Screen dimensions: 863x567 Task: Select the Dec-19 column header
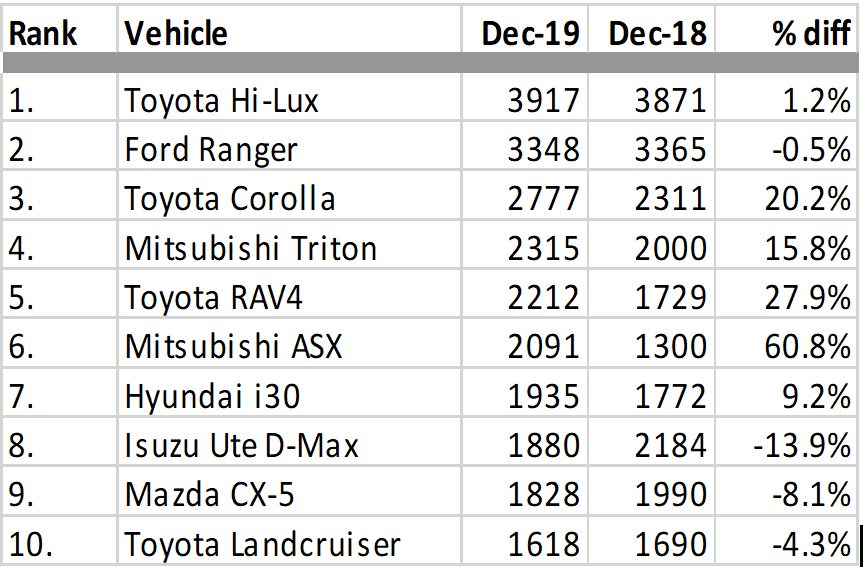530,34
